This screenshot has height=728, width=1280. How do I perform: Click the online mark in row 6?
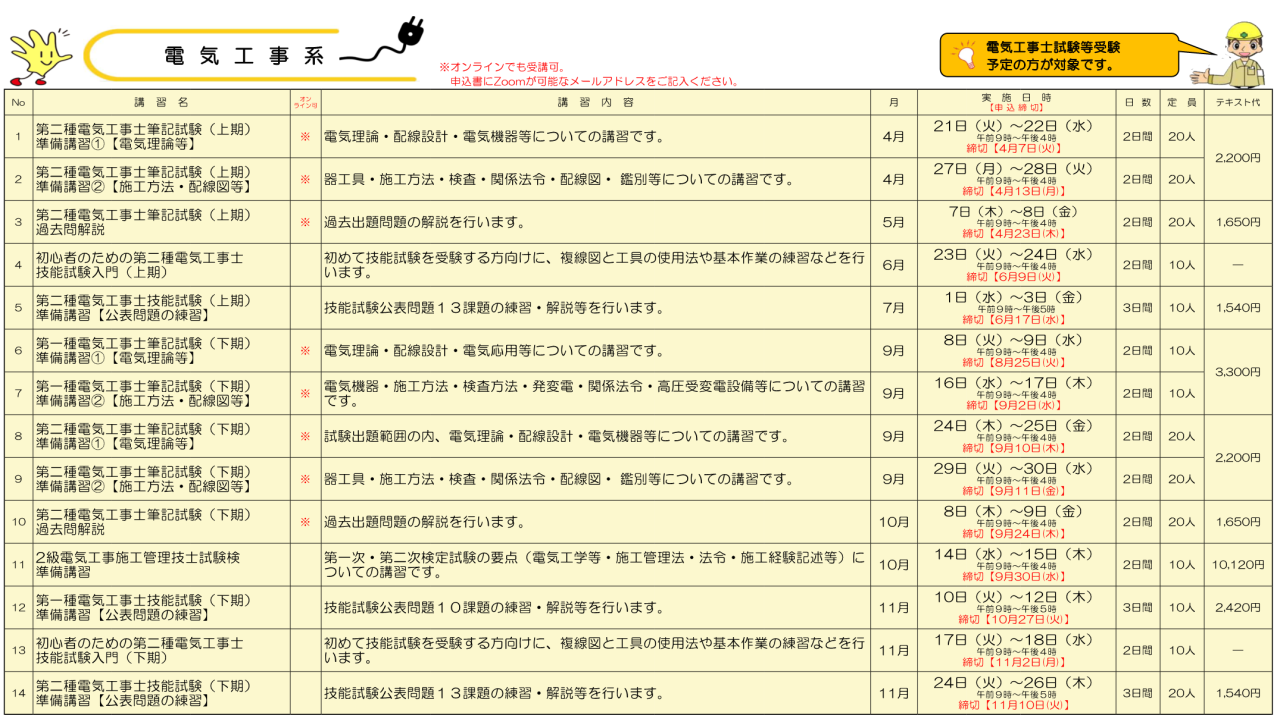pyautogui.click(x=305, y=351)
